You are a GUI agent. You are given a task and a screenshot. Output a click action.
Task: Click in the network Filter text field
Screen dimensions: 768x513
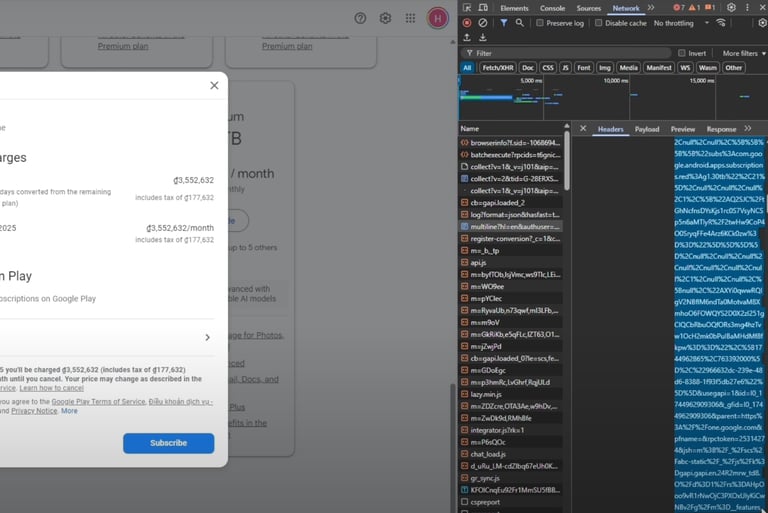566,53
